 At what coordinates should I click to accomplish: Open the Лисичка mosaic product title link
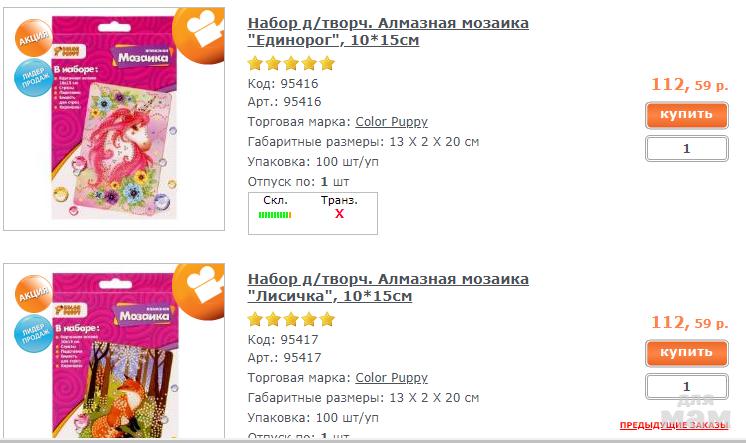(x=388, y=287)
